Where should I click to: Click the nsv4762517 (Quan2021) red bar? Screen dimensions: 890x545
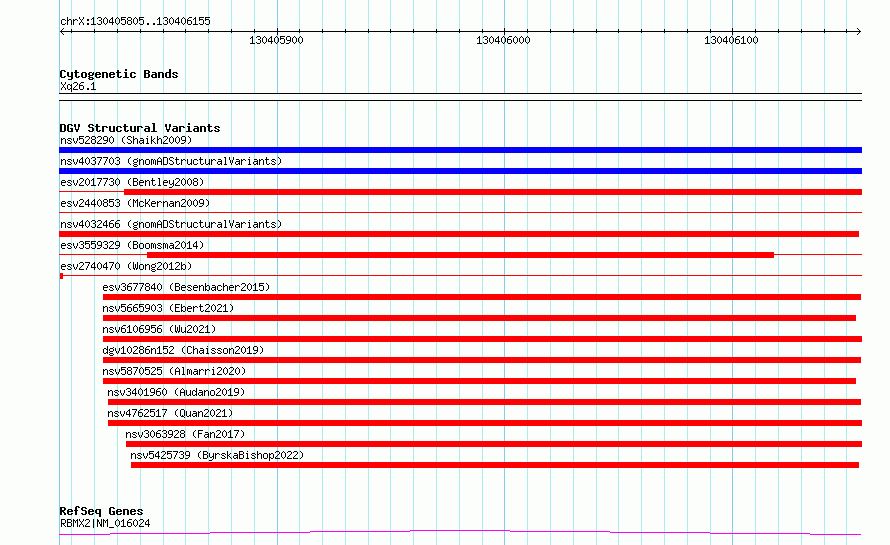(485, 423)
